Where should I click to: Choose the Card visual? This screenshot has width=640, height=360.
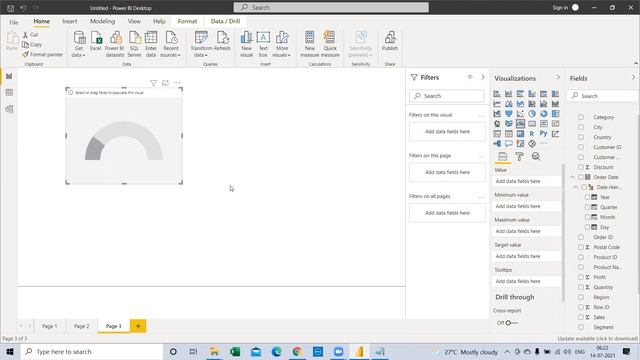pos(532,124)
